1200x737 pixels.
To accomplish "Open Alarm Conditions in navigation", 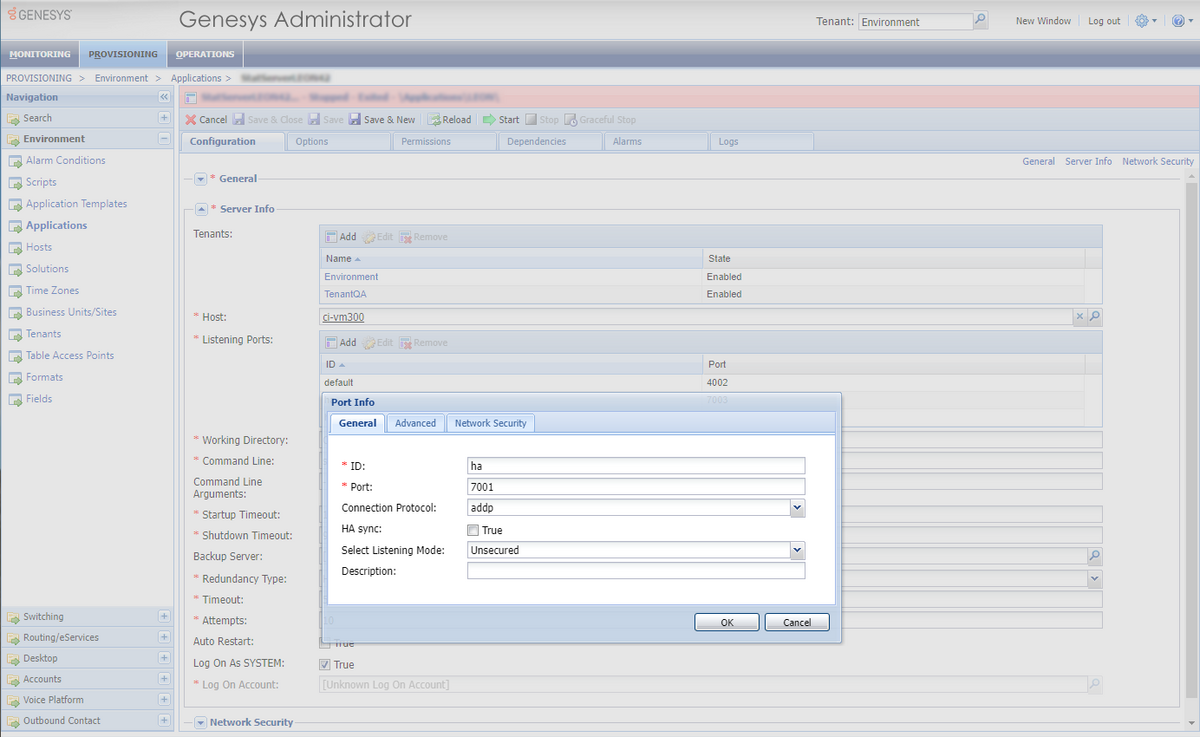I will pos(65,160).
